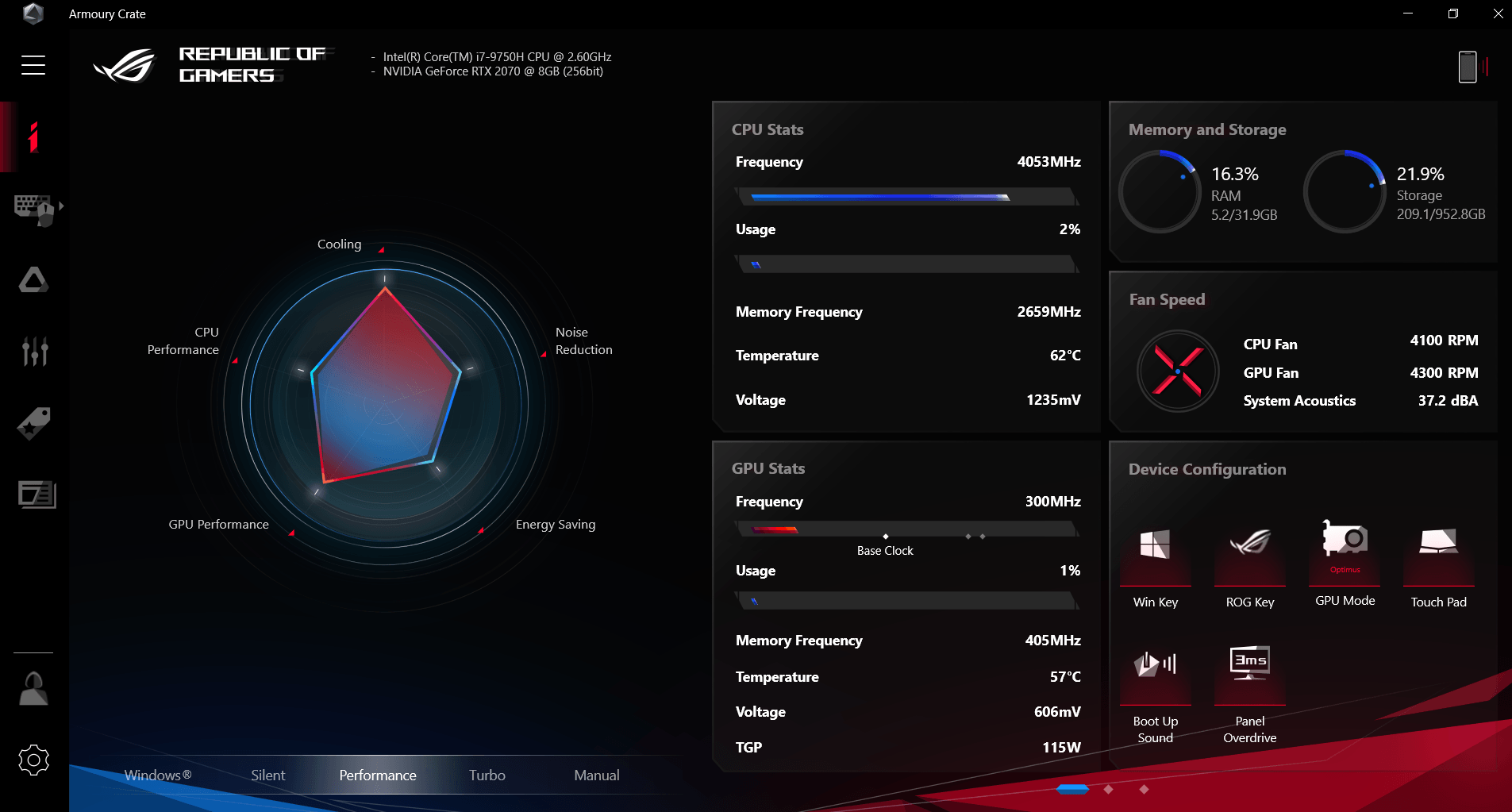The image size is (1512, 812).
Task: Click the ROG eye logo
Action: pyautogui.click(x=125, y=65)
